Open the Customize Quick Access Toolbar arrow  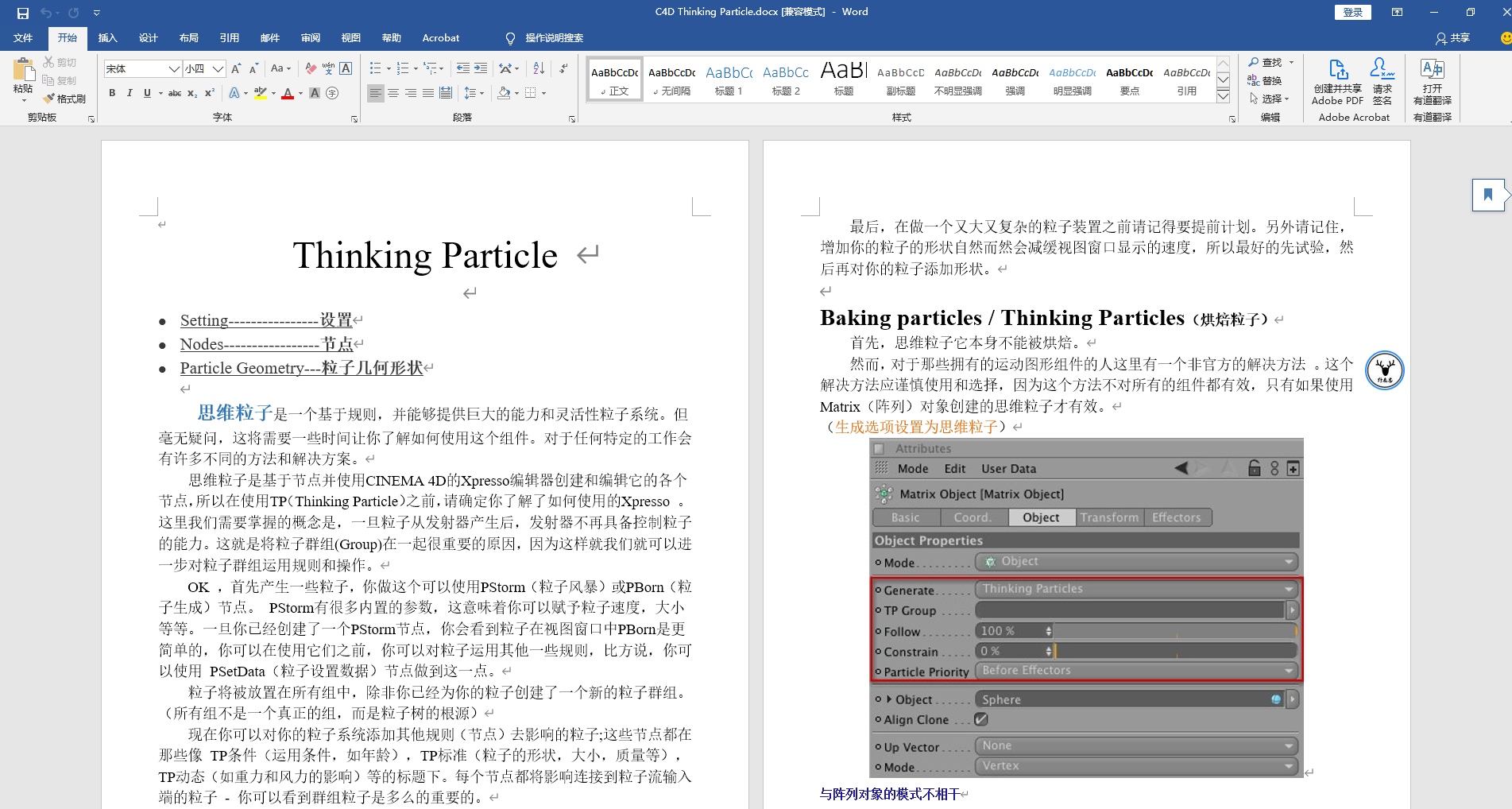coord(96,13)
